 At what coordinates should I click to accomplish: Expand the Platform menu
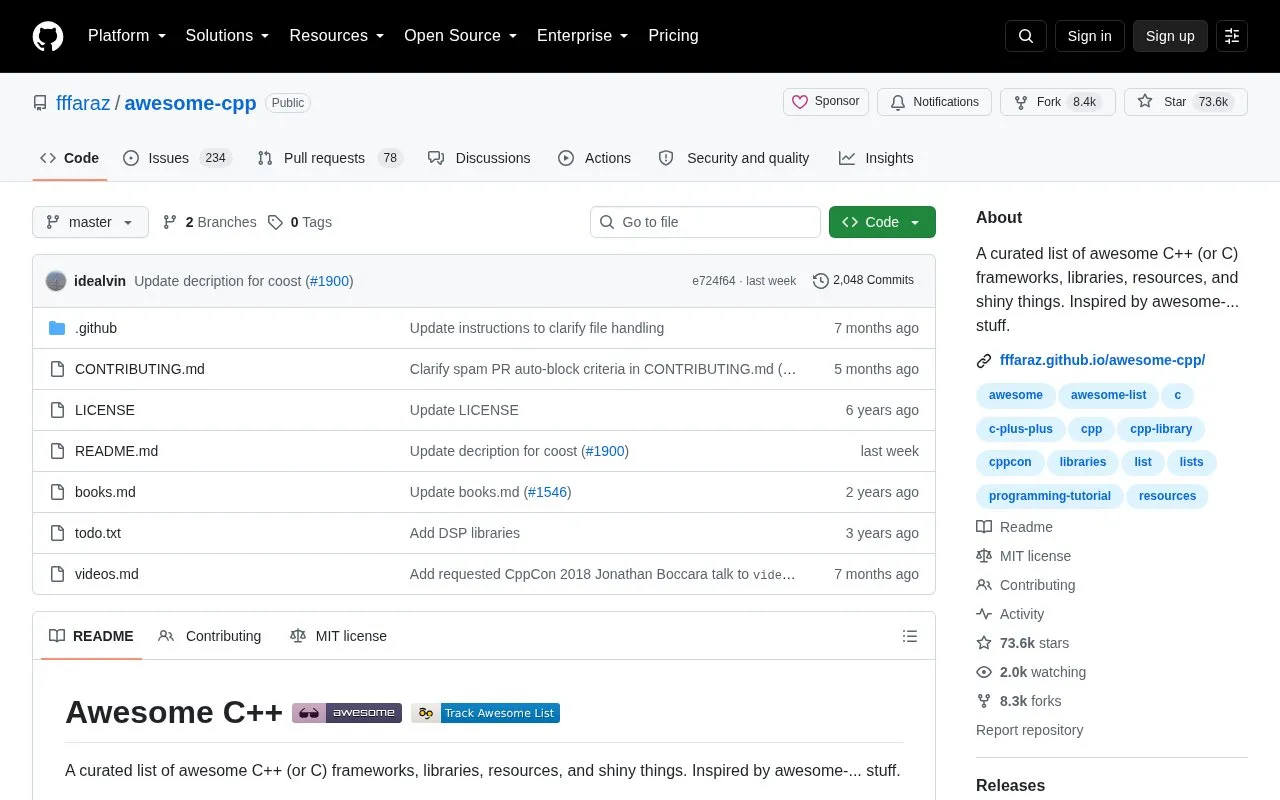point(127,36)
